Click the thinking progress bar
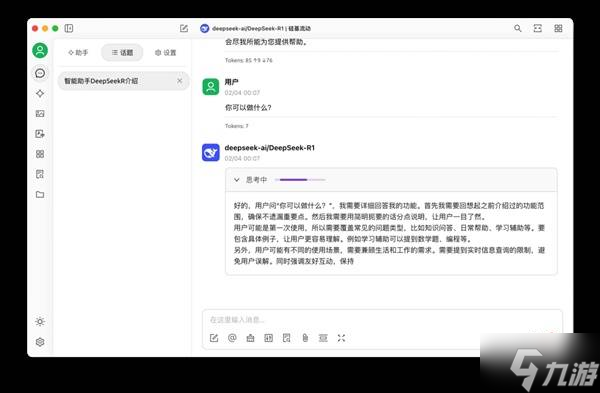Viewport: 600px width, 393px height. 300,179
